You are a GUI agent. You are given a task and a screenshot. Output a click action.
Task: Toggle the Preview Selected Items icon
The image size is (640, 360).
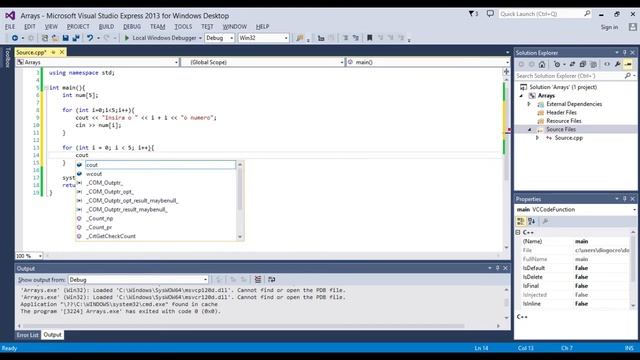(x=628, y=64)
